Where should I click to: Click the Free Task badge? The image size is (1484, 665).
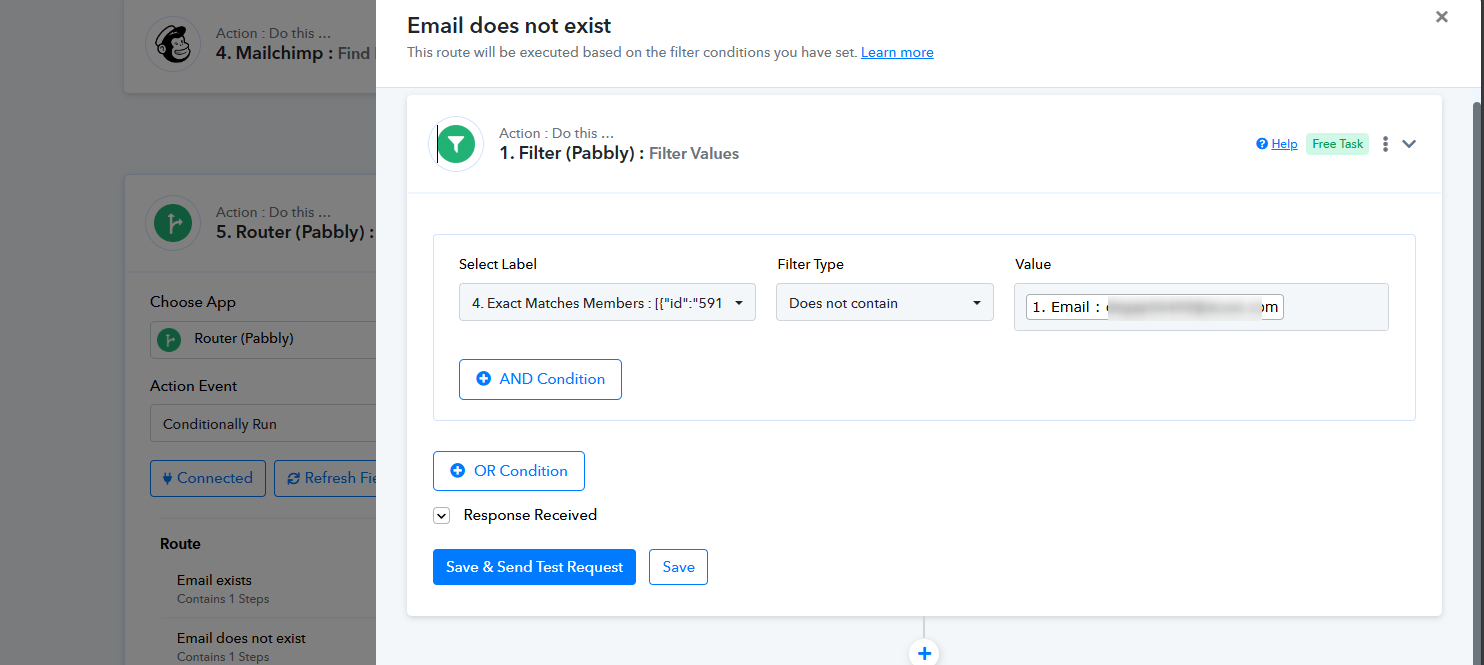coord(1337,144)
